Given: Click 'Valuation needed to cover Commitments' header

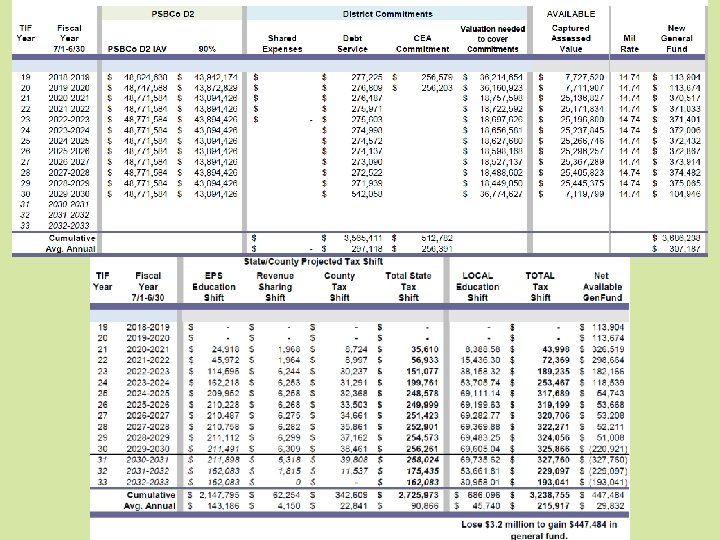Looking at the screenshot, I should coord(492,39).
